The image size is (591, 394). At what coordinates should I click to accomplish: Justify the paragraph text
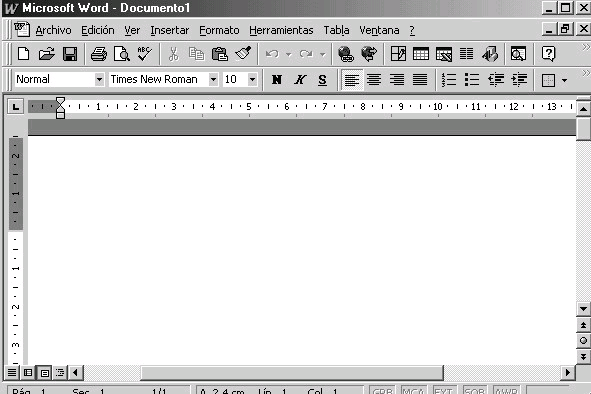[x=420, y=80]
